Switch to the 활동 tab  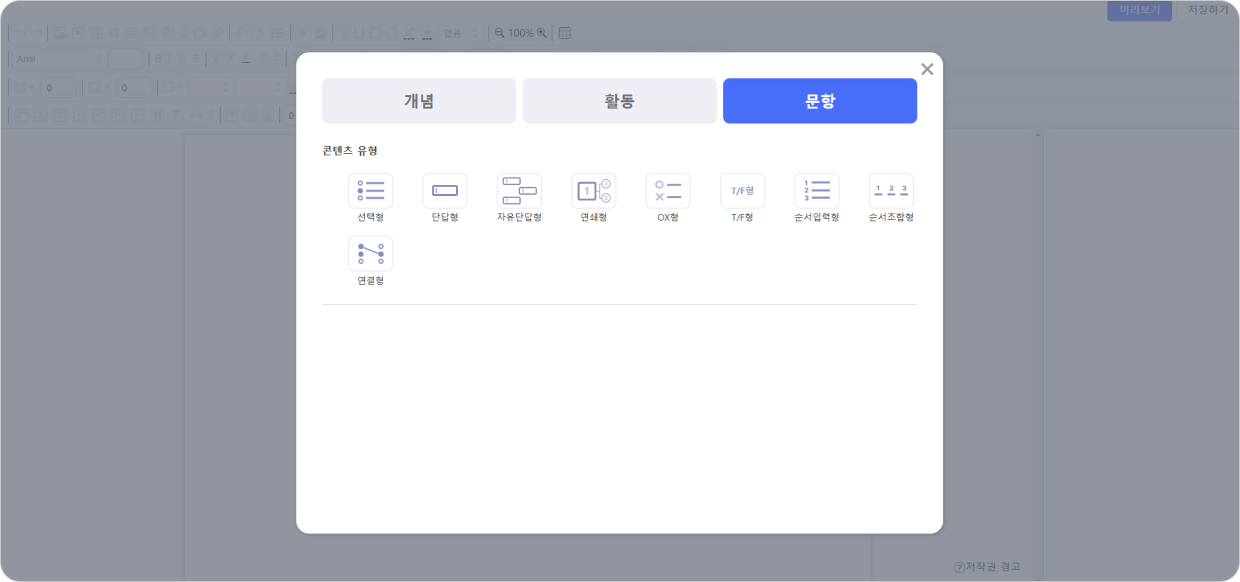pyautogui.click(x=619, y=101)
